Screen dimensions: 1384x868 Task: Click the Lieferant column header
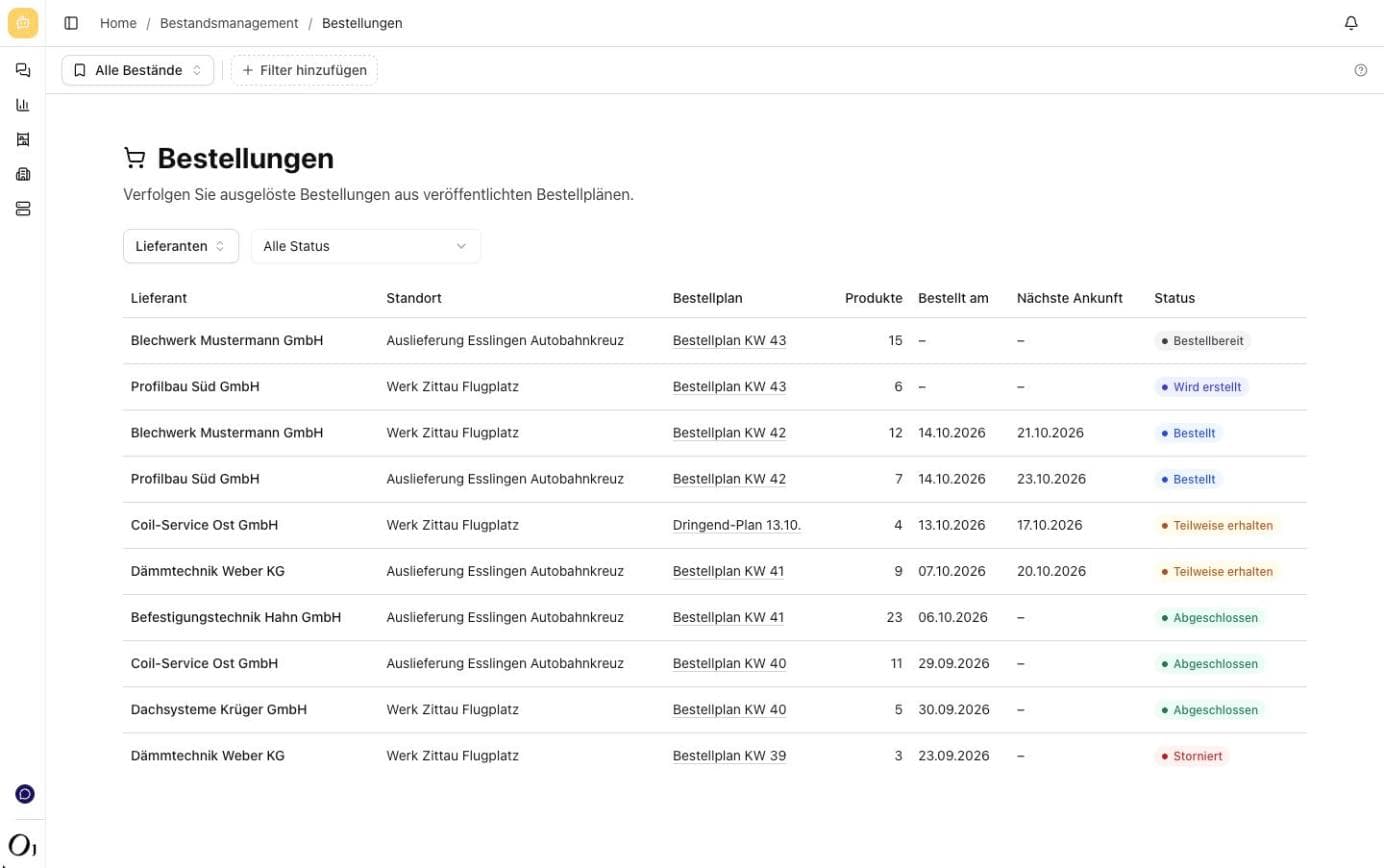[x=159, y=298]
